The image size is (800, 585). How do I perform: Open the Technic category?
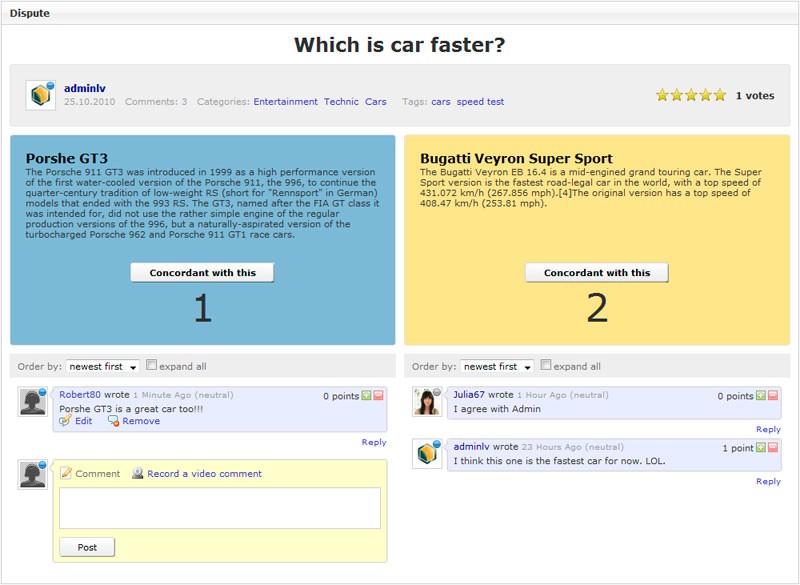click(x=341, y=101)
